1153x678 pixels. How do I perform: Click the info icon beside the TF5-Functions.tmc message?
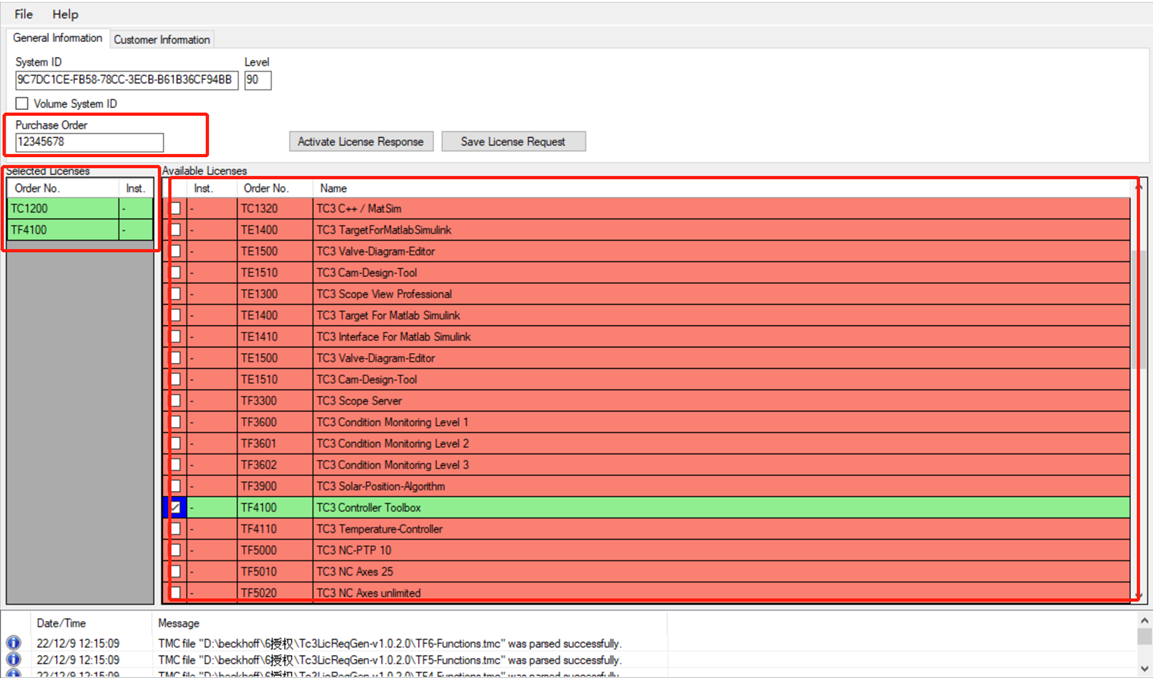[x=13, y=660]
